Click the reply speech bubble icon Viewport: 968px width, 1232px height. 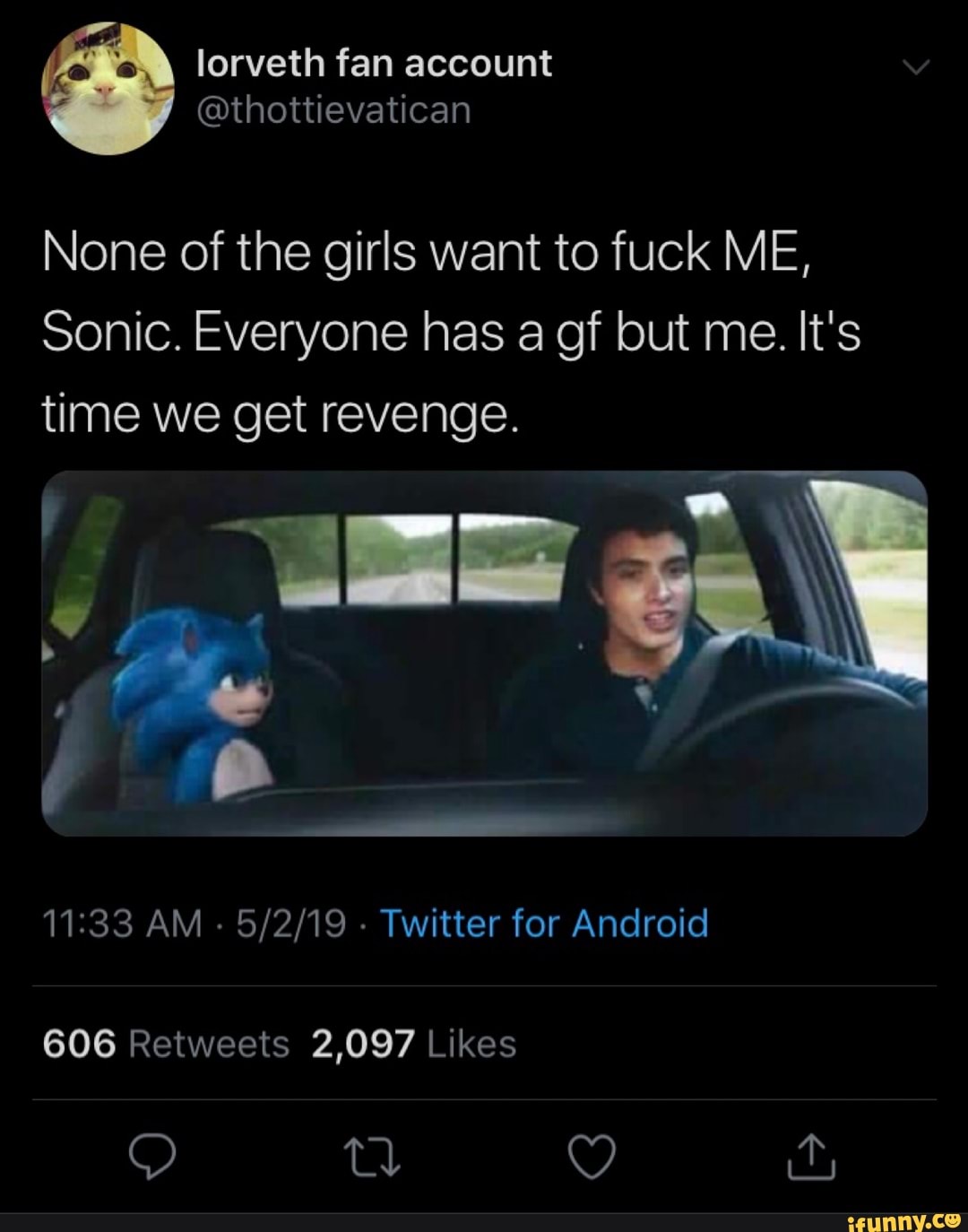151,1158
